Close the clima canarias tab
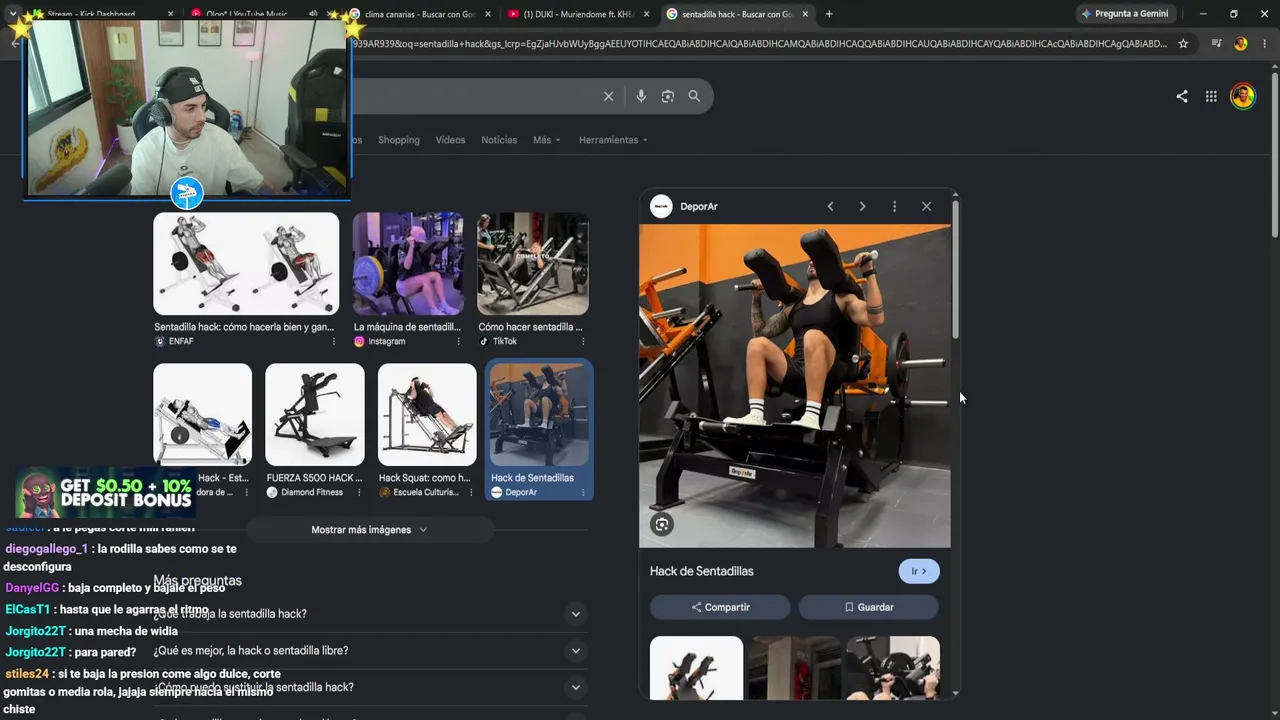This screenshot has width=1280, height=720. (x=488, y=14)
